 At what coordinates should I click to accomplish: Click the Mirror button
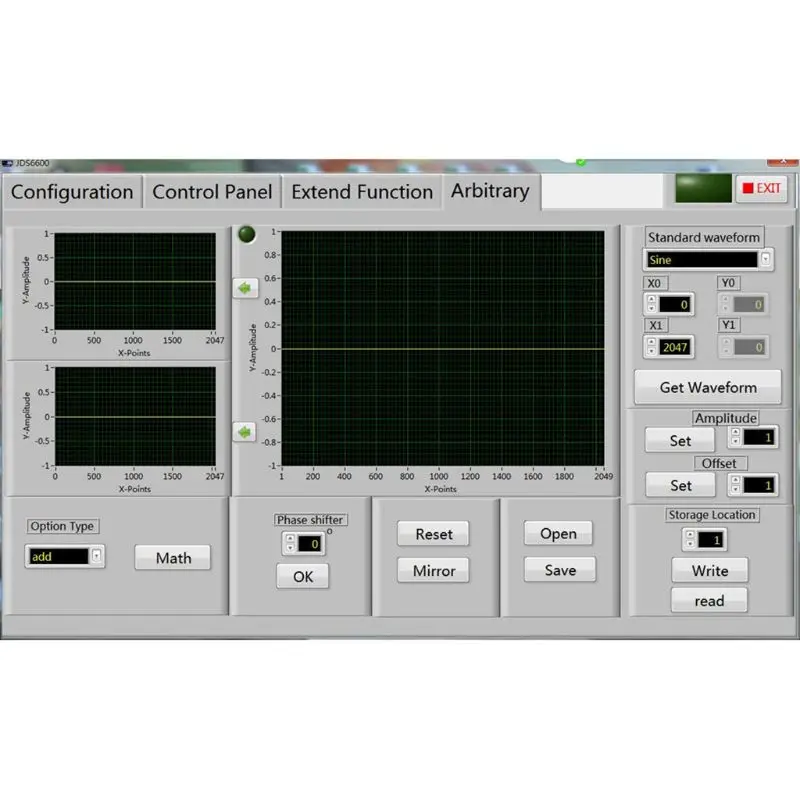click(434, 570)
